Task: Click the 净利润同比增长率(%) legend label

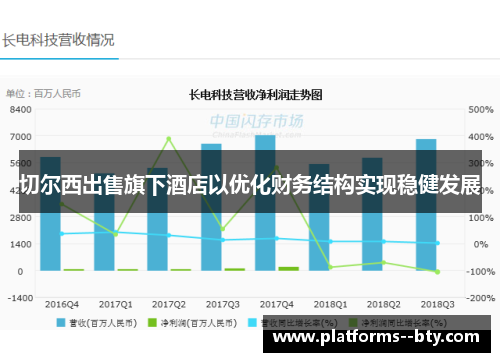Action: click(404, 323)
